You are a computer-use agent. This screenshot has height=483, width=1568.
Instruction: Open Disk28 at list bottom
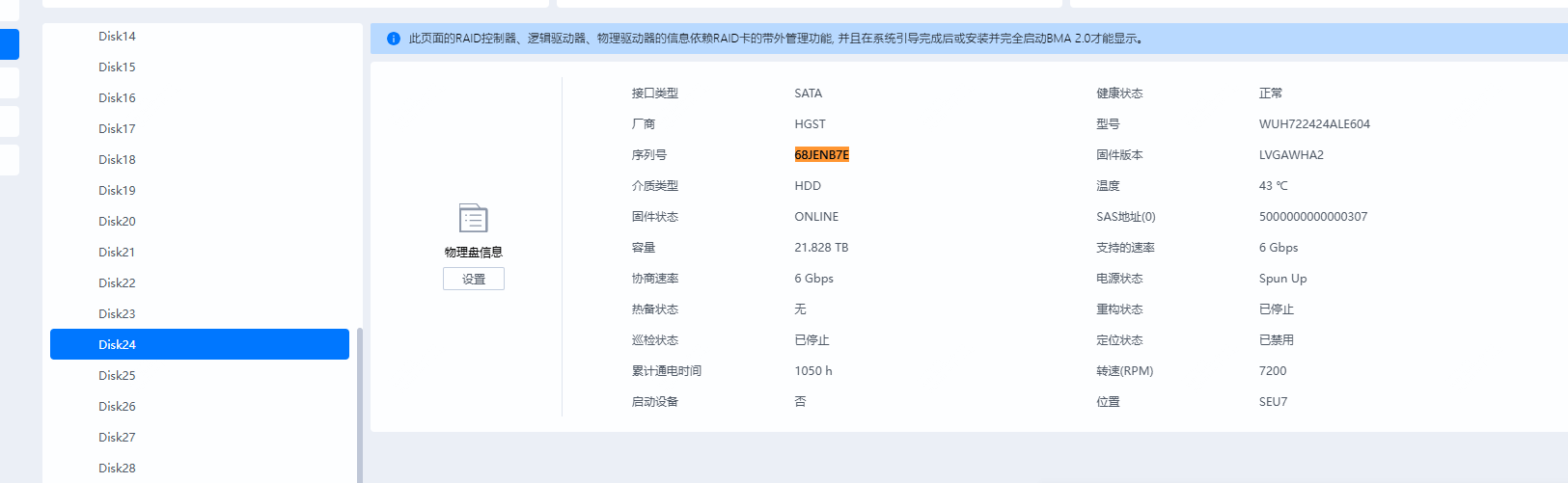[117, 469]
